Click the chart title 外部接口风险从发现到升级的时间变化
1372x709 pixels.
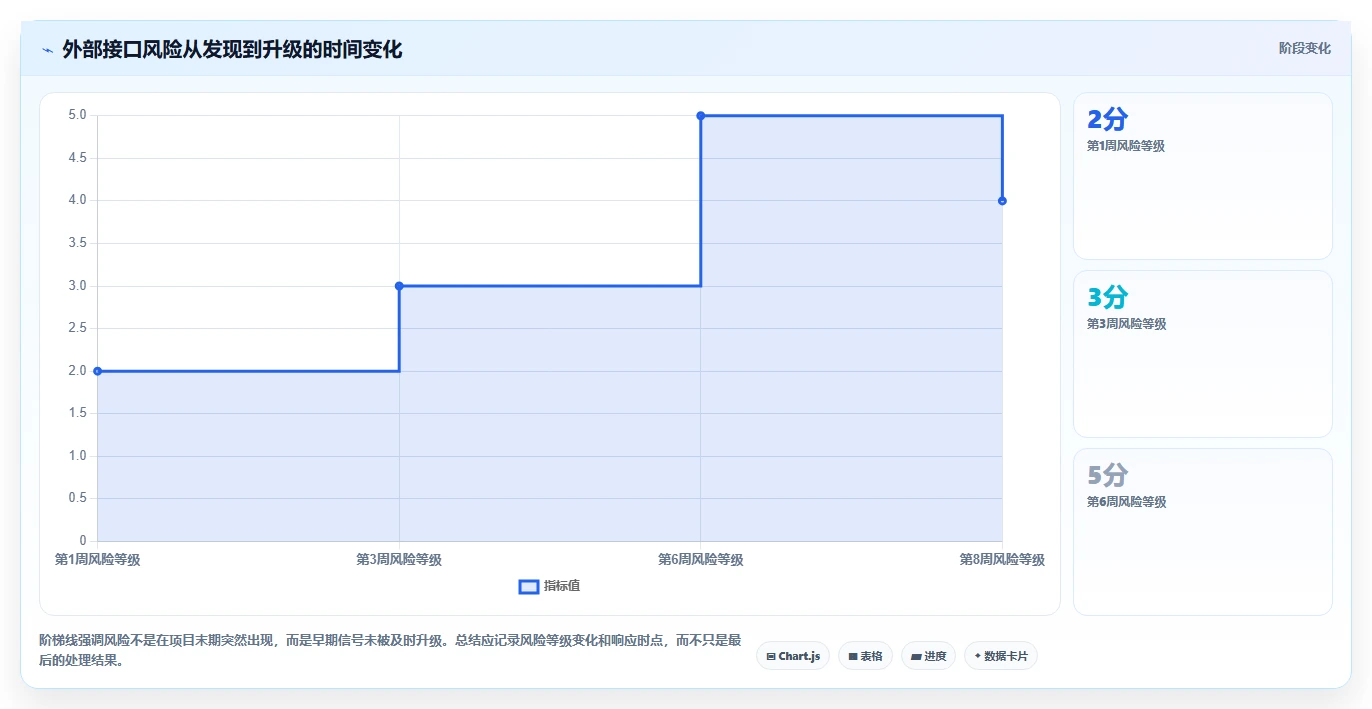coord(232,49)
